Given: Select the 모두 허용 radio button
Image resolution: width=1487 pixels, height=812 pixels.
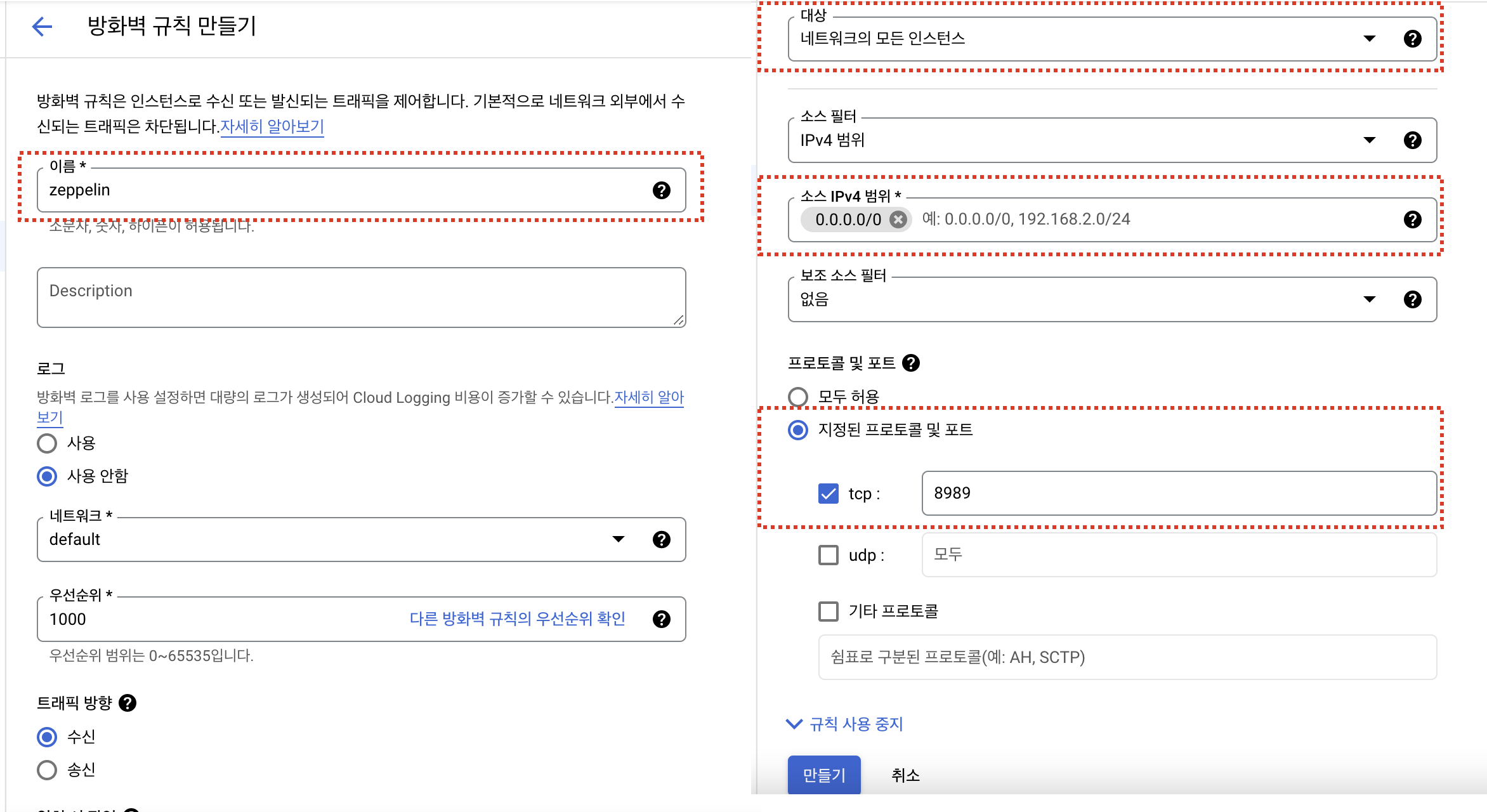Looking at the screenshot, I should pyautogui.click(x=798, y=397).
